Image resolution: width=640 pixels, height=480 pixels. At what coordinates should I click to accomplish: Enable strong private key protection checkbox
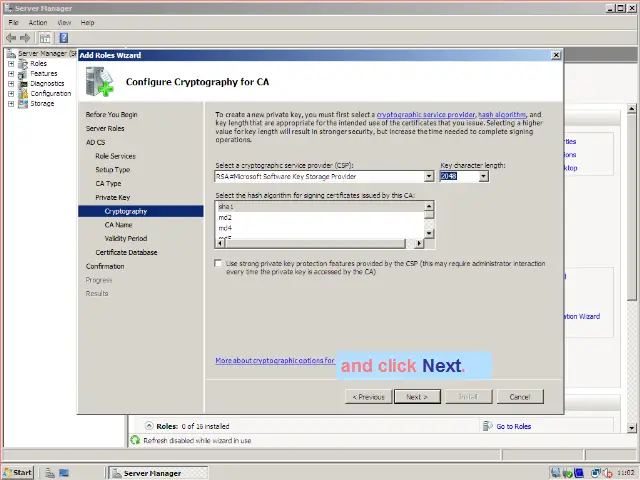coord(218,264)
